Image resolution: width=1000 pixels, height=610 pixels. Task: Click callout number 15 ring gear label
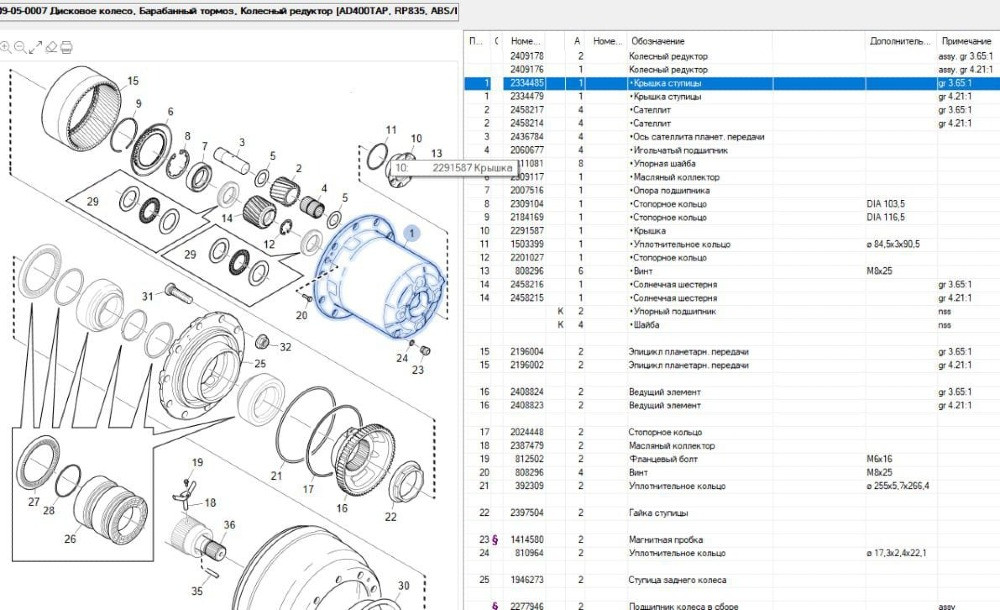(x=133, y=80)
